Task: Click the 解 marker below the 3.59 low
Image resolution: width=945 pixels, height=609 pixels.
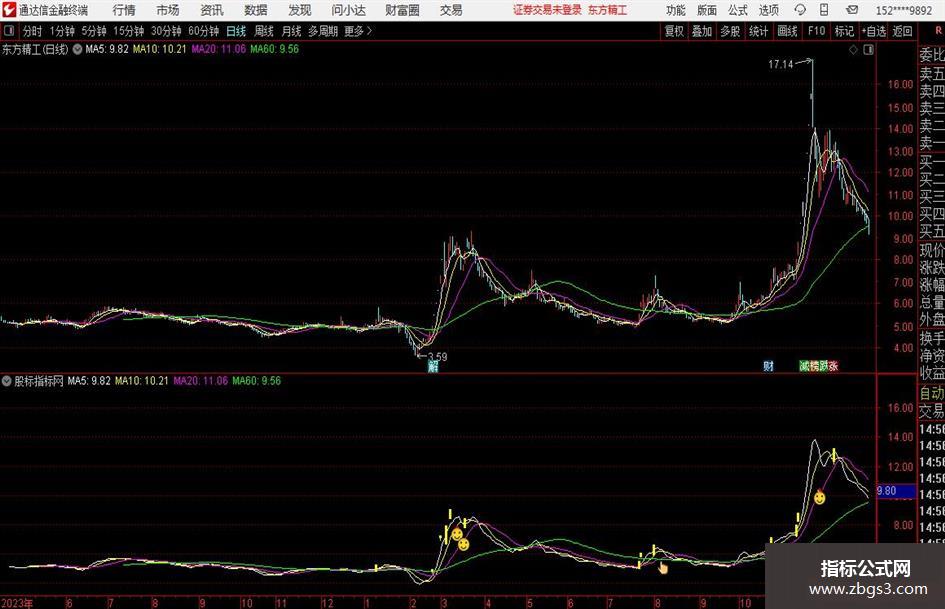Action: click(x=433, y=367)
